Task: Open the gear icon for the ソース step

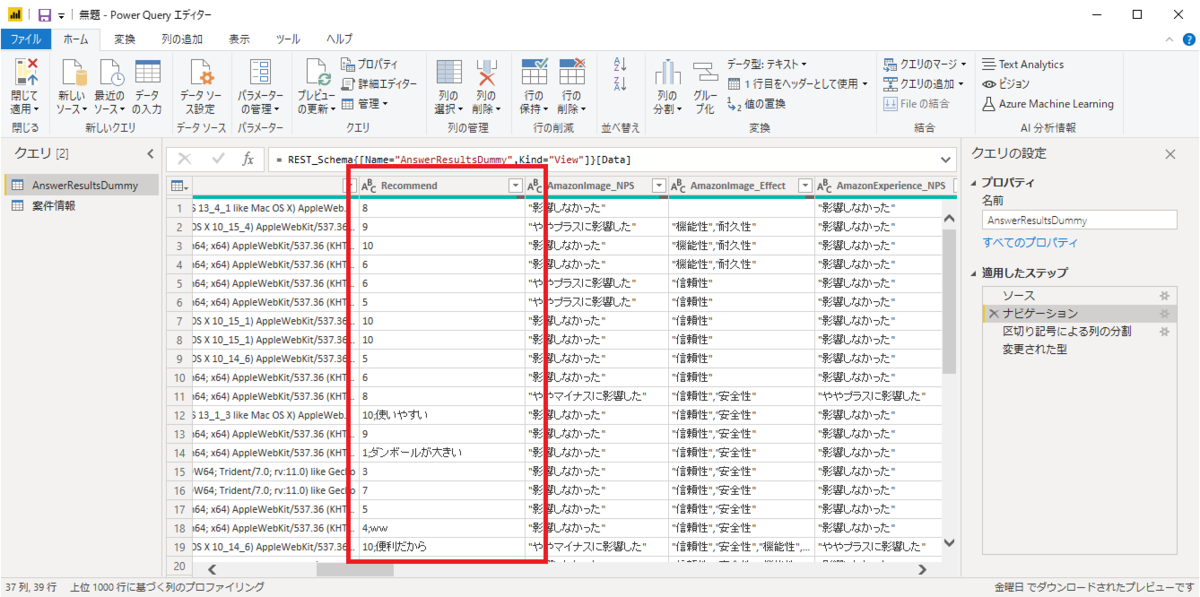Action: tap(1164, 297)
